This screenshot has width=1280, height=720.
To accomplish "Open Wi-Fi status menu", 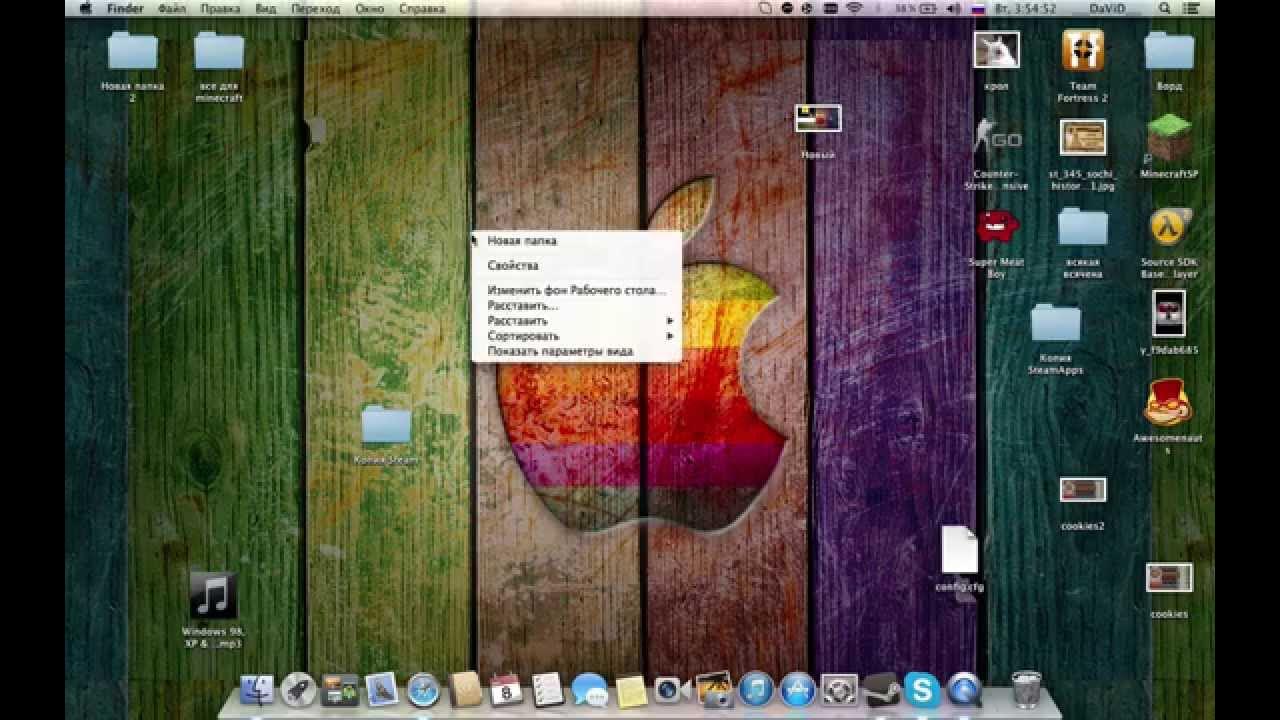I will point(854,8).
